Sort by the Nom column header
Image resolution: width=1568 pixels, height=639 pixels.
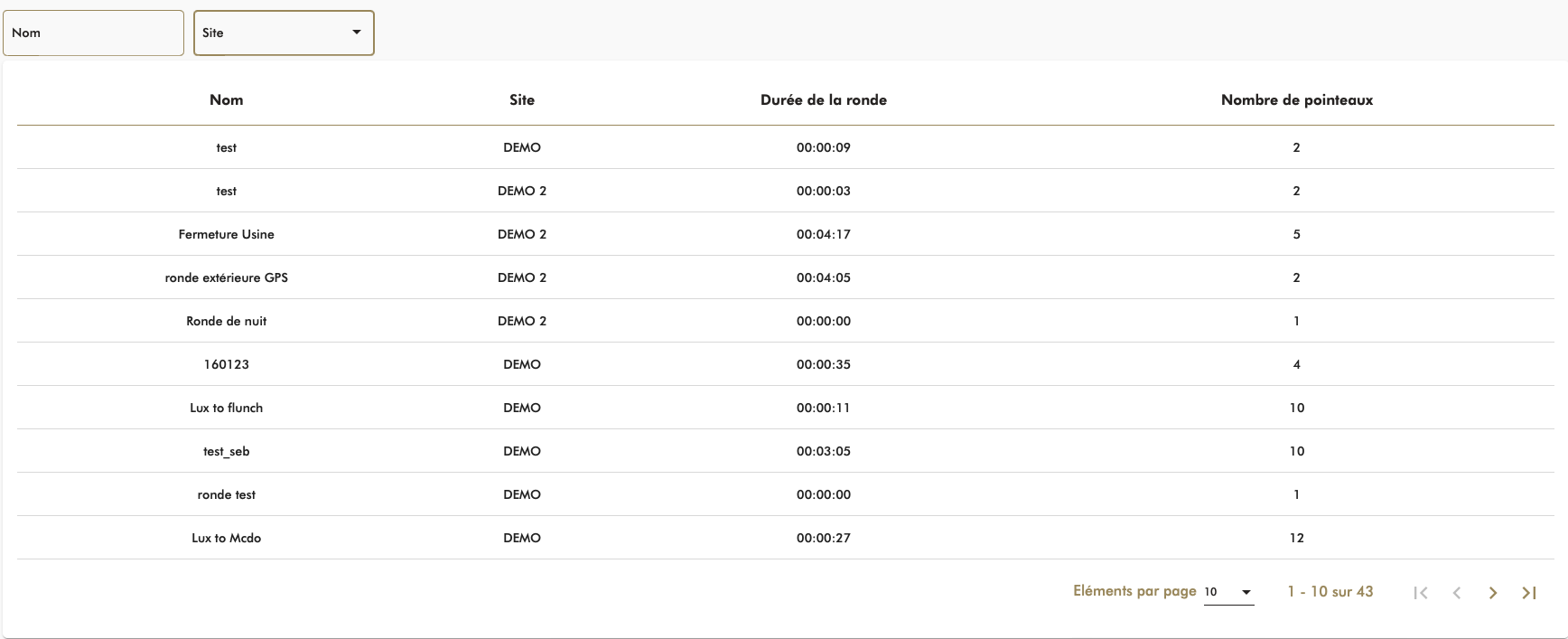226,100
